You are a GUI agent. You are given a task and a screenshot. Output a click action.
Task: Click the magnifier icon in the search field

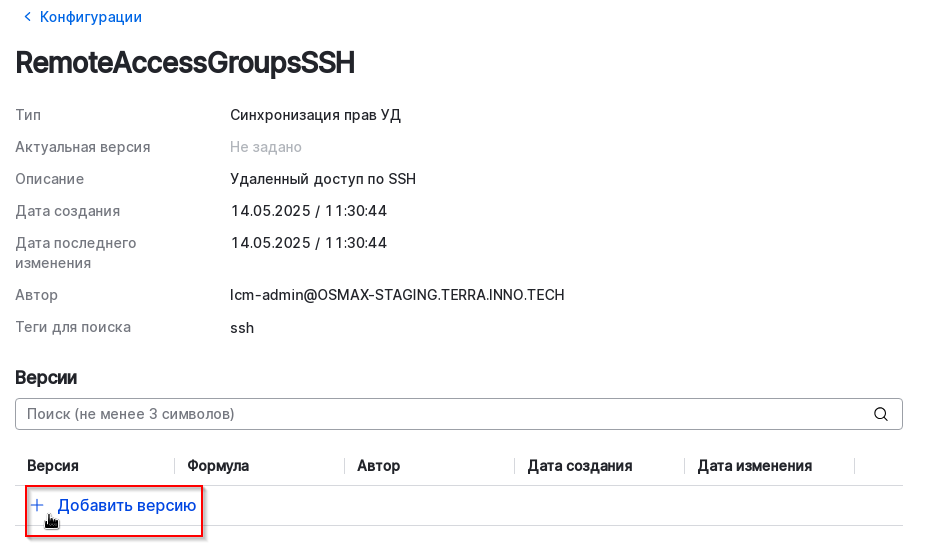tap(881, 414)
